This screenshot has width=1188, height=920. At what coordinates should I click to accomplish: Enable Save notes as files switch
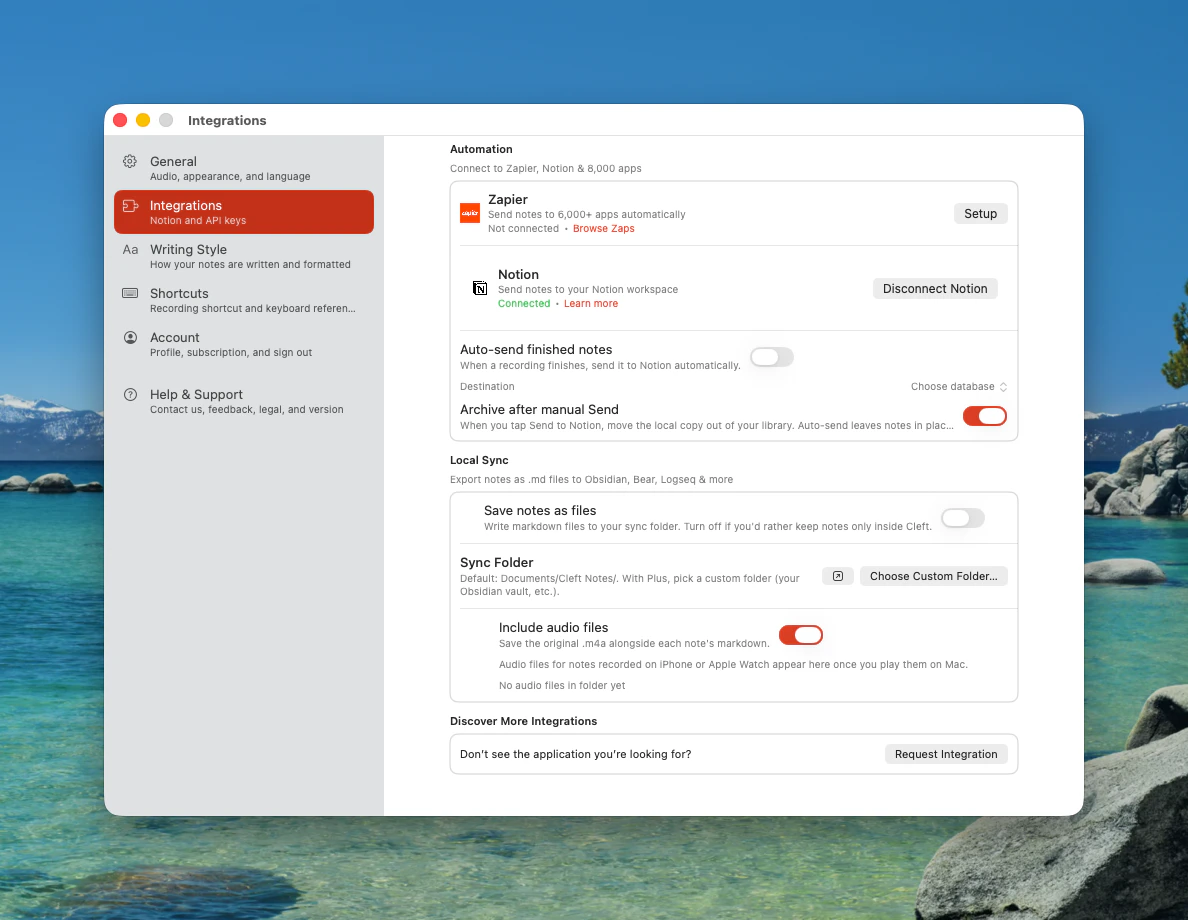tap(962, 518)
